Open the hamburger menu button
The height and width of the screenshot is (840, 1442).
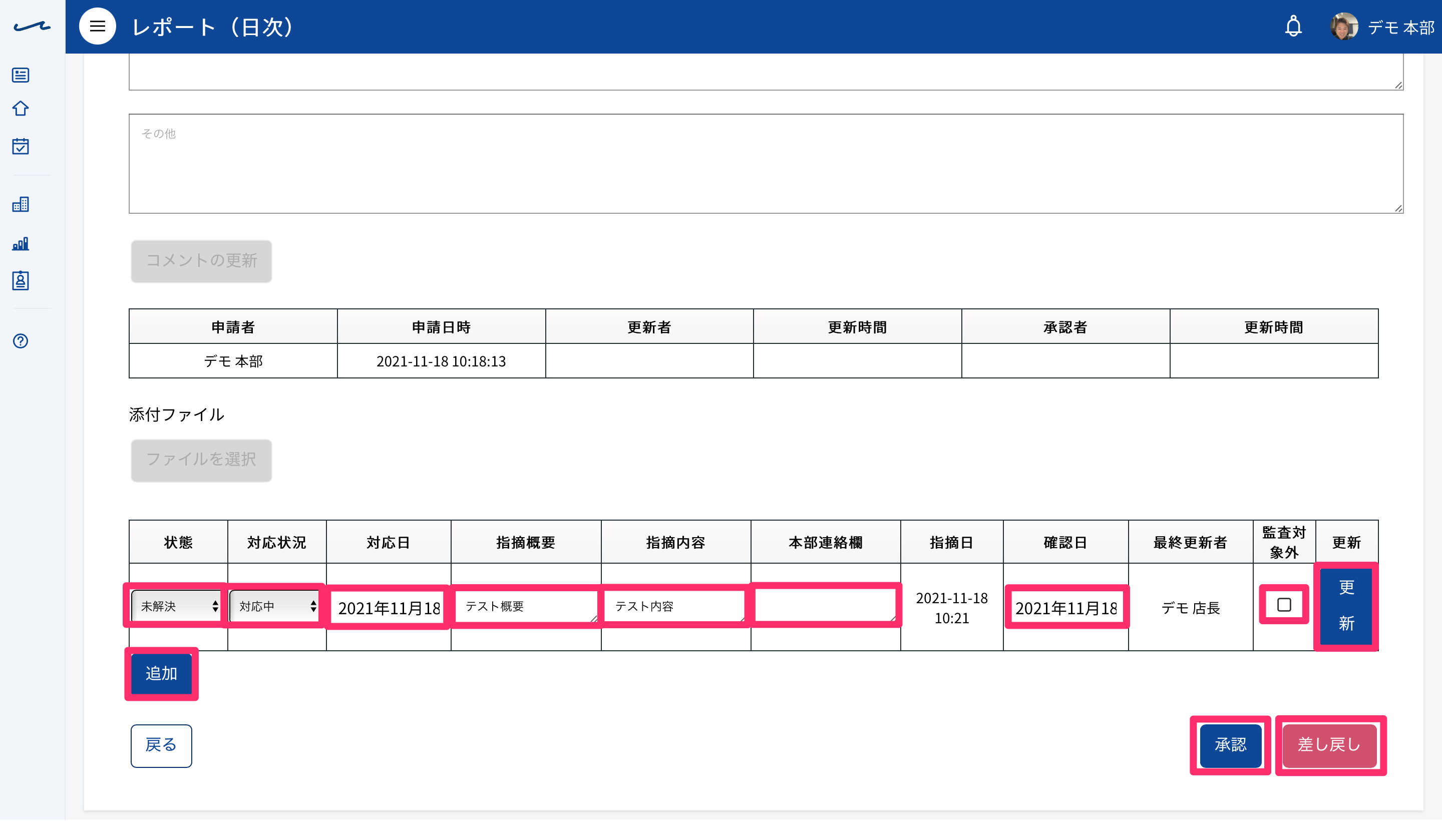(x=97, y=27)
